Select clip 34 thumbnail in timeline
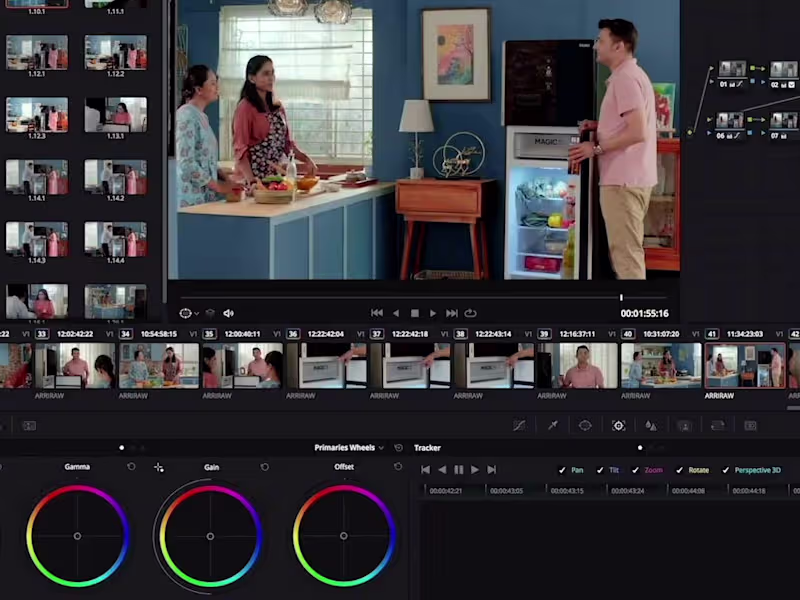The width and height of the screenshot is (800, 600). tap(159, 366)
